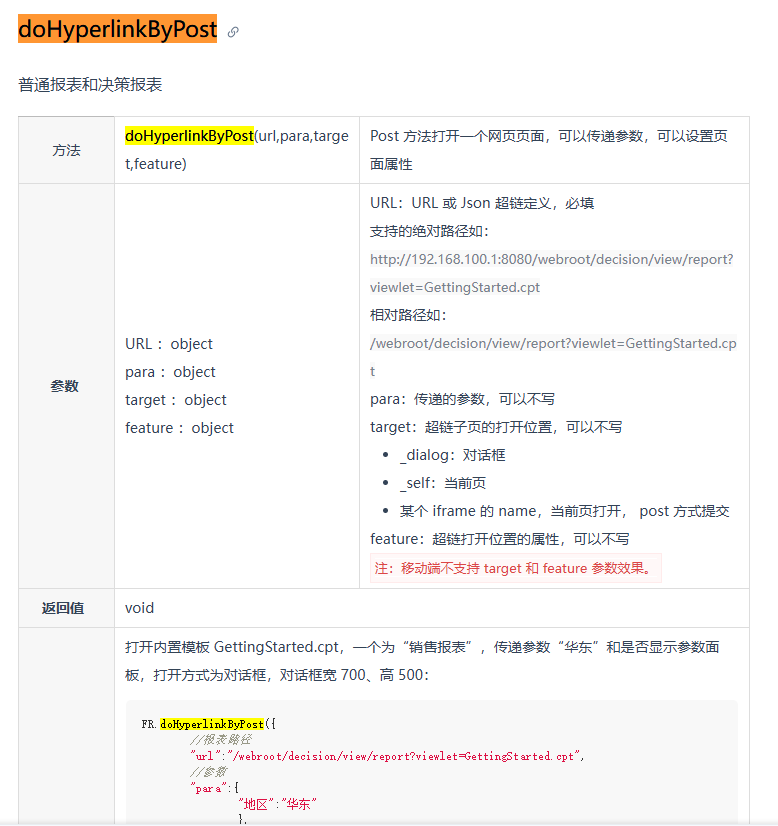The image size is (778, 826).
Task: Click the "url" line in the code sample
Action: click(x=386, y=756)
